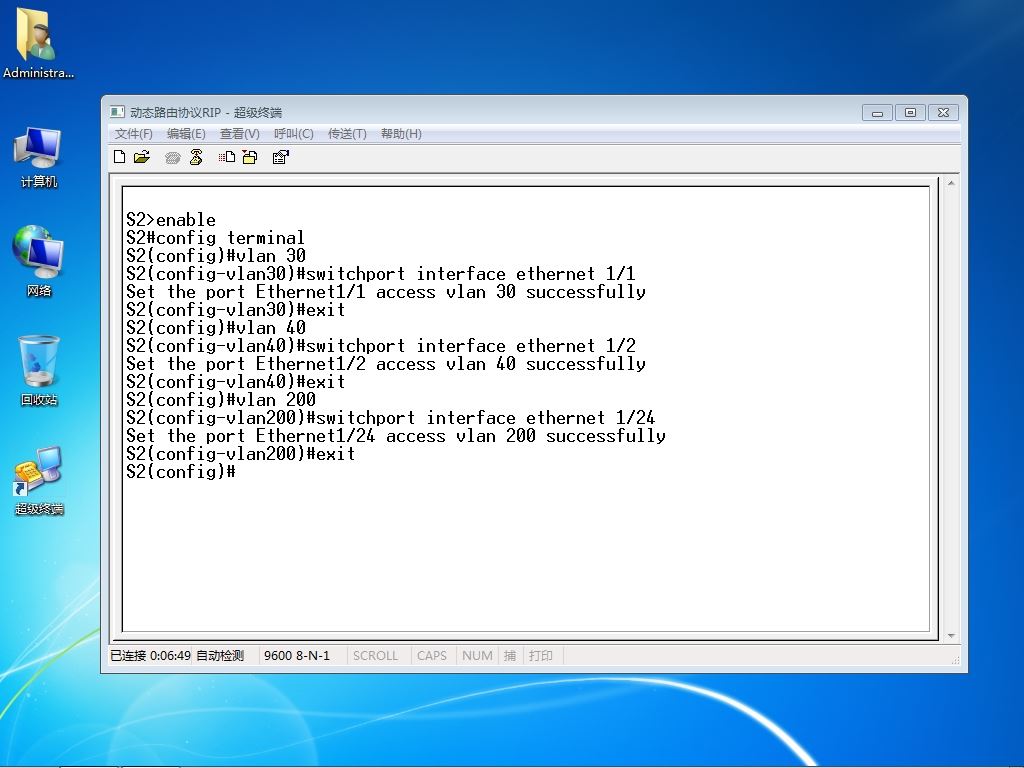Viewport: 1024px width, 768px height.
Task: Click the 打印 print status indicator
Action: tap(541, 656)
